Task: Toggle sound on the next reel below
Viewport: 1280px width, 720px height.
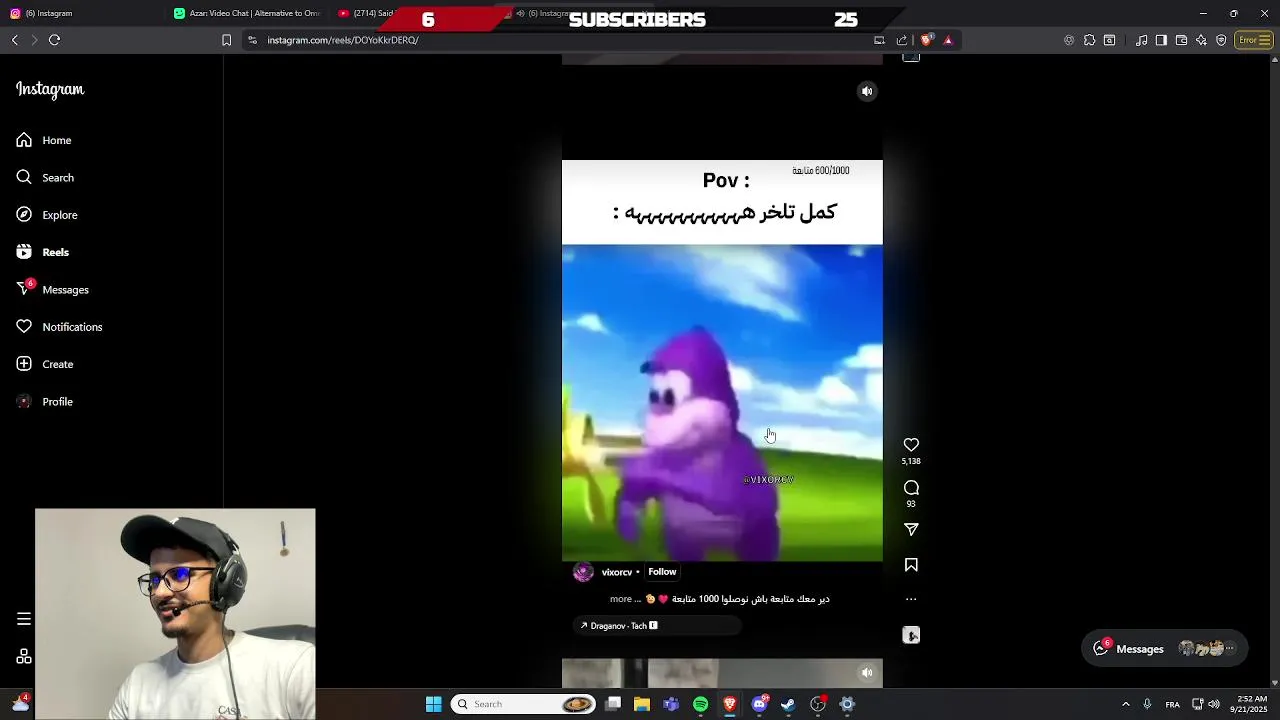Action: [x=867, y=673]
